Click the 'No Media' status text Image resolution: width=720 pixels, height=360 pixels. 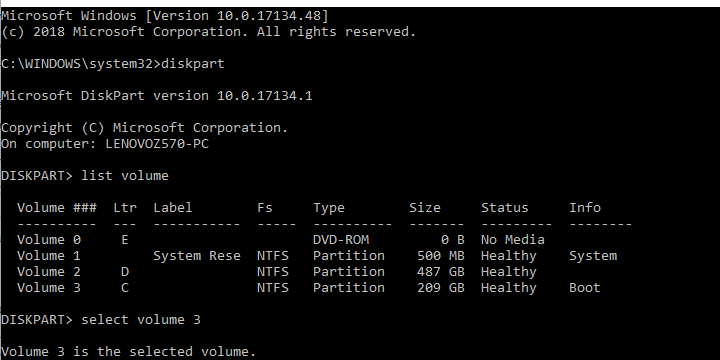tap(513, 240)
